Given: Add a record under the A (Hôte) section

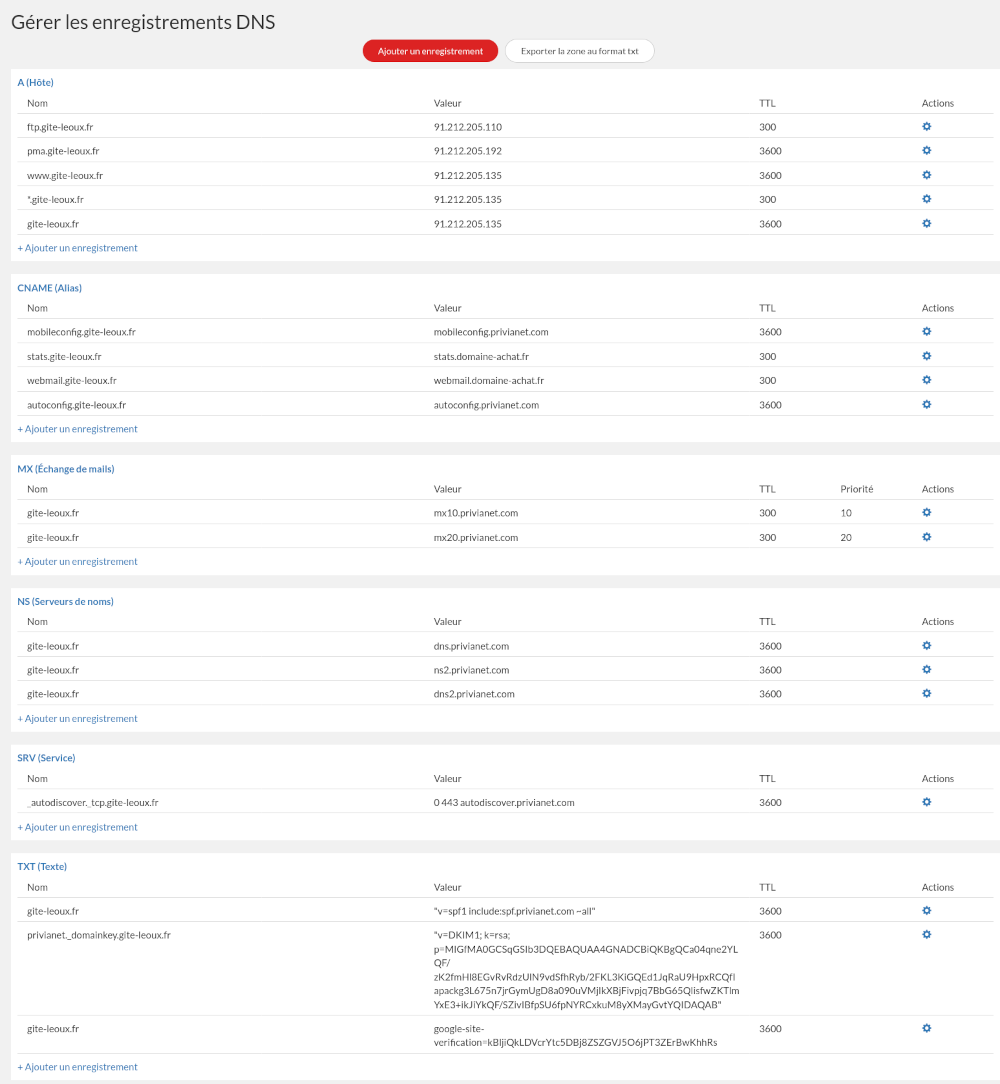Looking at the screenshot, I should (x=78, y=248).
